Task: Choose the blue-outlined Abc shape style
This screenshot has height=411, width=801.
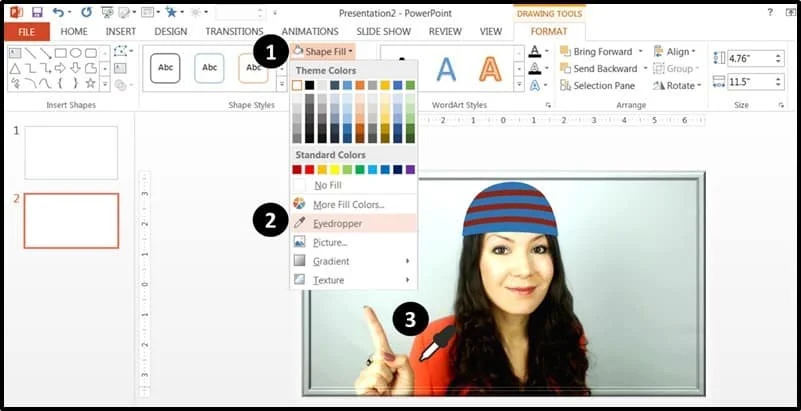Action: pyautogui.click(x=209, y=68)
